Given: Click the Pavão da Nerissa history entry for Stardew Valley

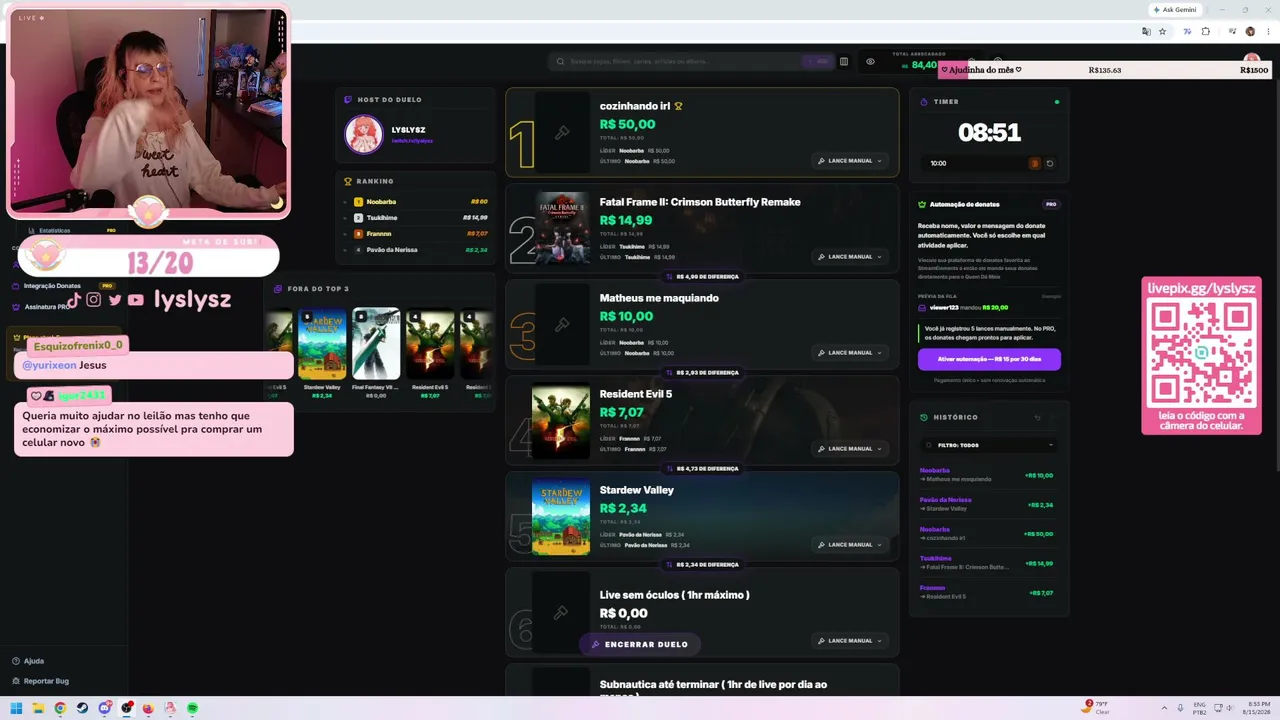Looking at the screenshot, I should pyautogui.click(x=988, y=504).
